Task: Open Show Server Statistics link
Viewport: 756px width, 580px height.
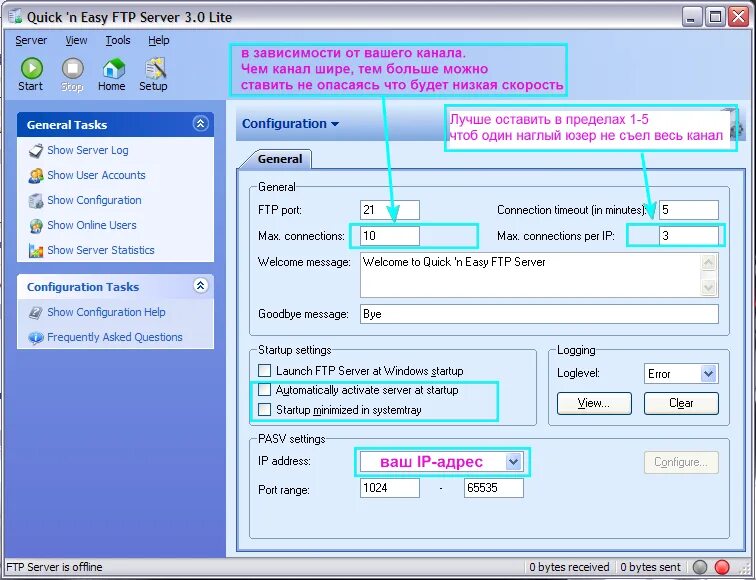Action: click(x=101, y=251)
